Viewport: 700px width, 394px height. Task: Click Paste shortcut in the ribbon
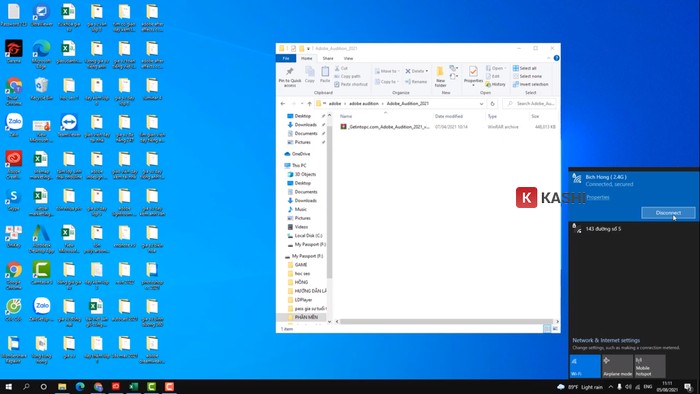coord(351,84)
